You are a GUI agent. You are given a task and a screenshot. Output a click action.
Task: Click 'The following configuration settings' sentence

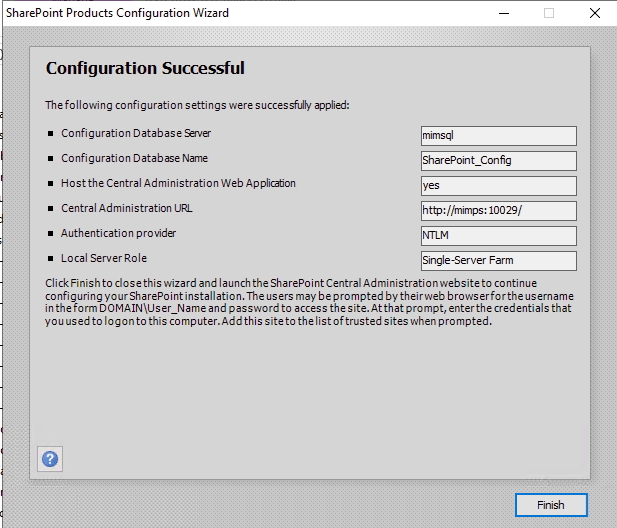[x=197, y=105]
